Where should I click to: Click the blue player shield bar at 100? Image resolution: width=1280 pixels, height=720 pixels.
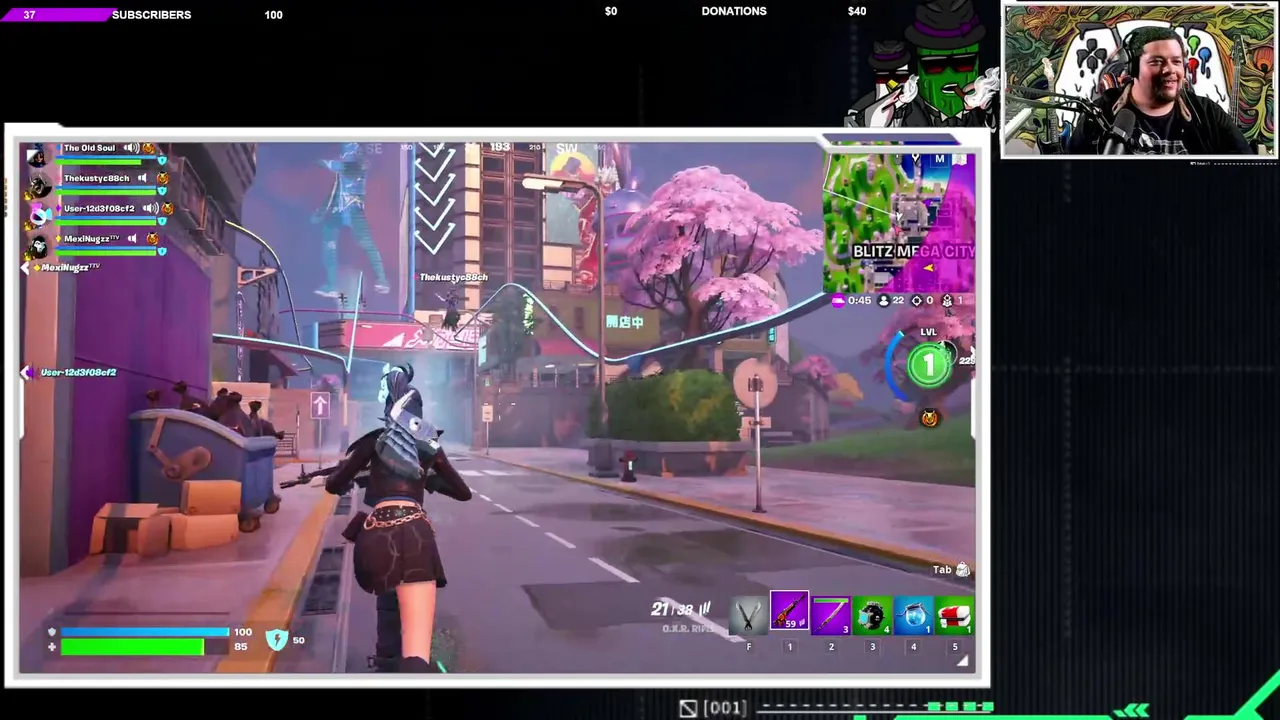145,632
